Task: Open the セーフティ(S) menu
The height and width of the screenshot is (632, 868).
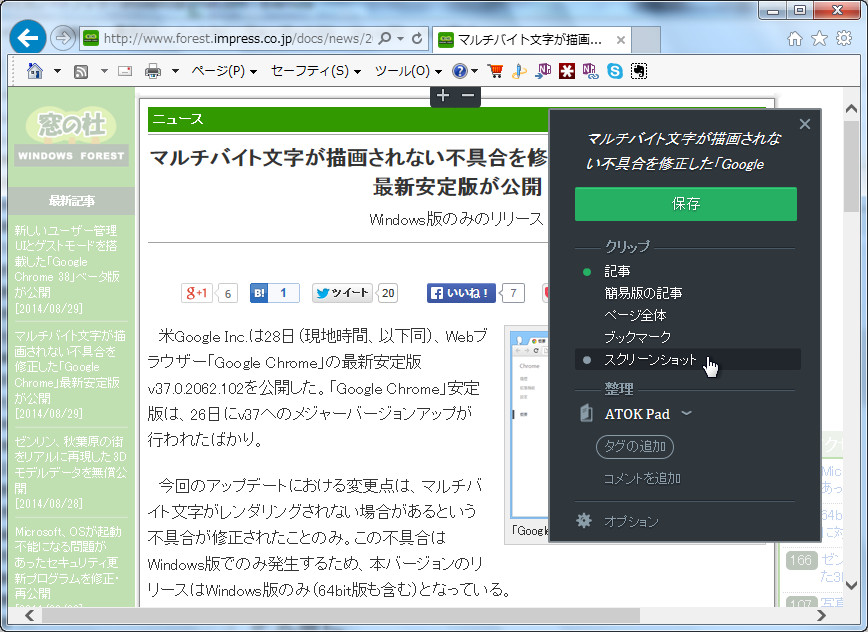Action: click(x=313, y=71)
